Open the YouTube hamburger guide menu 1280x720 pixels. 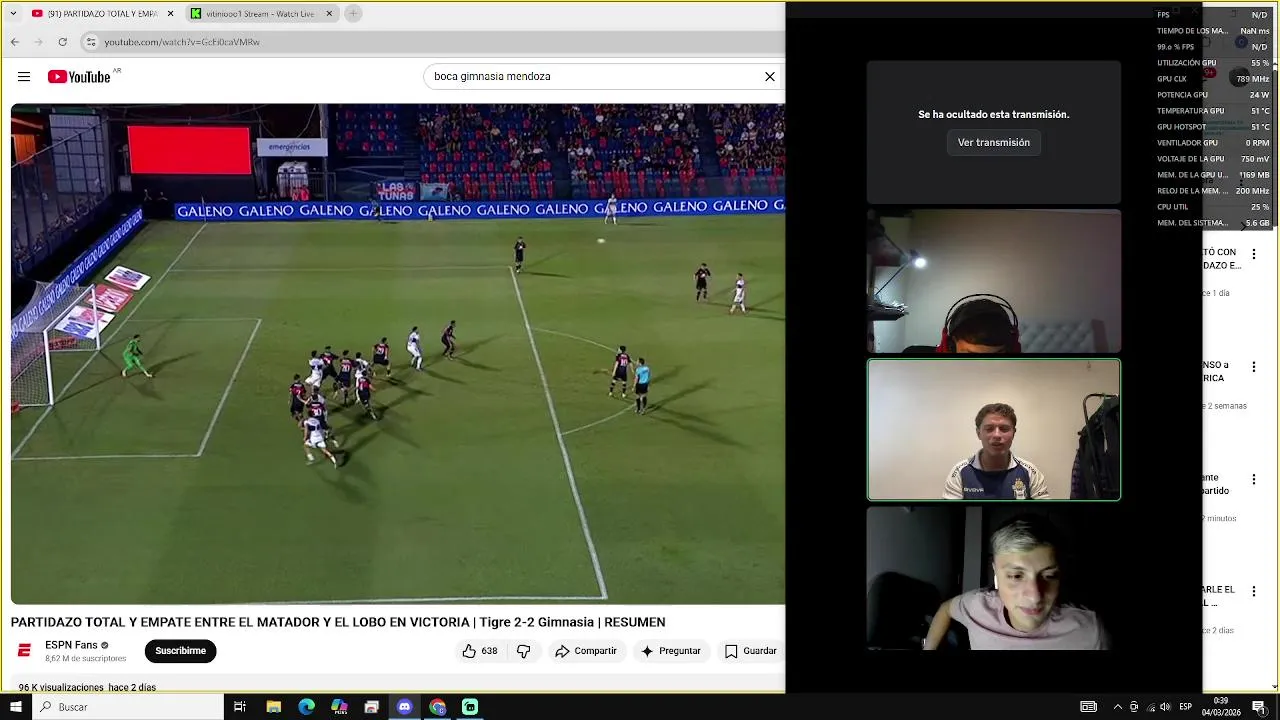pos(24,77)
